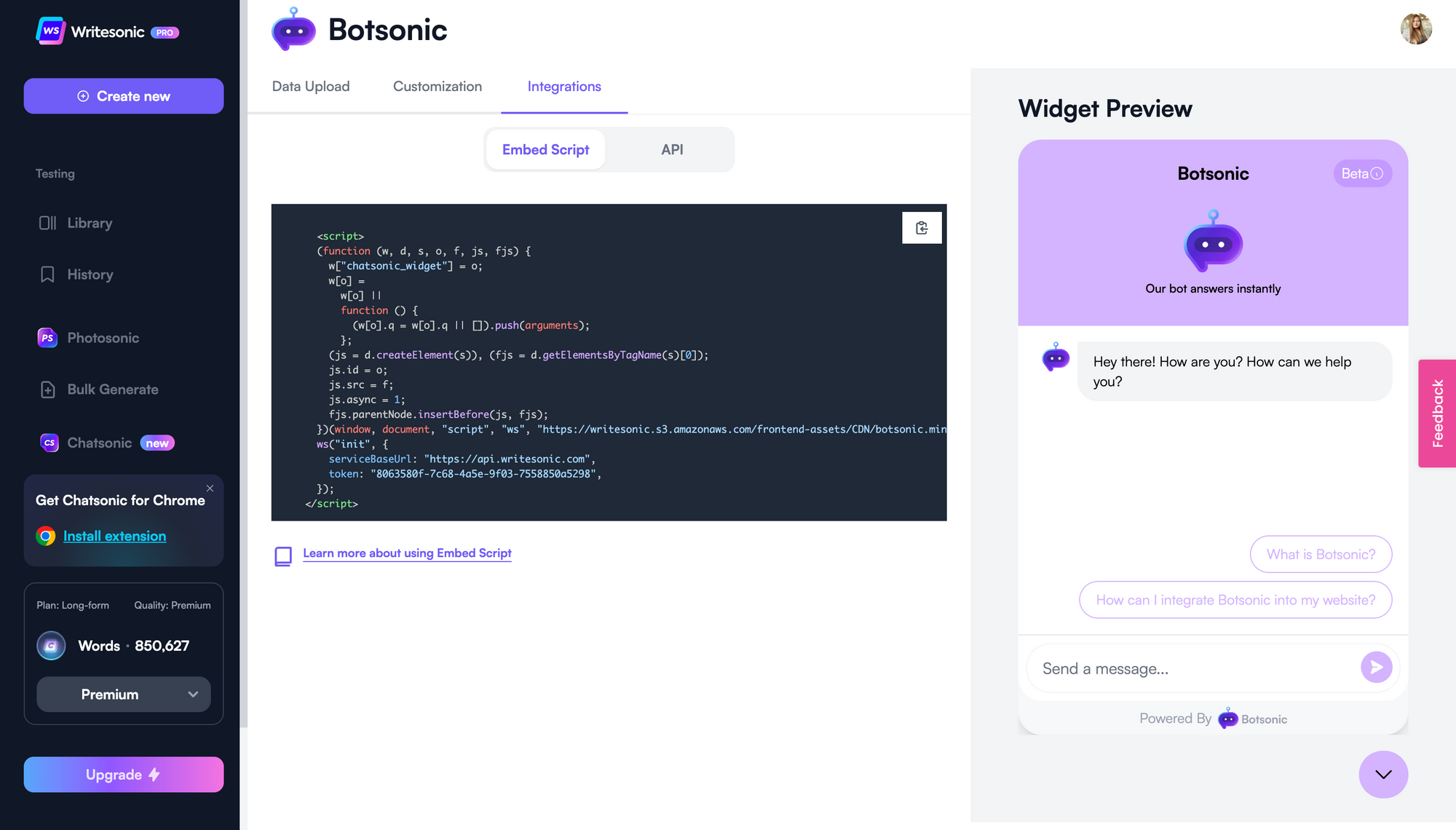1456x830 pixels.
Task: Collapse the Botsonic widget preview panel
Action: tap(1383, 773)
